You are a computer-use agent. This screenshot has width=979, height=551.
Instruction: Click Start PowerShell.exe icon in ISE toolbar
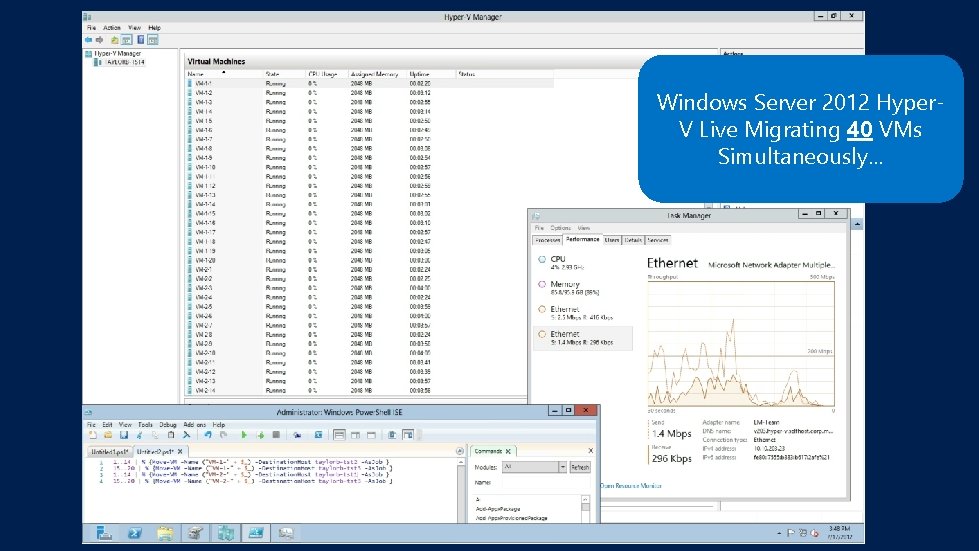pos(318,435)
